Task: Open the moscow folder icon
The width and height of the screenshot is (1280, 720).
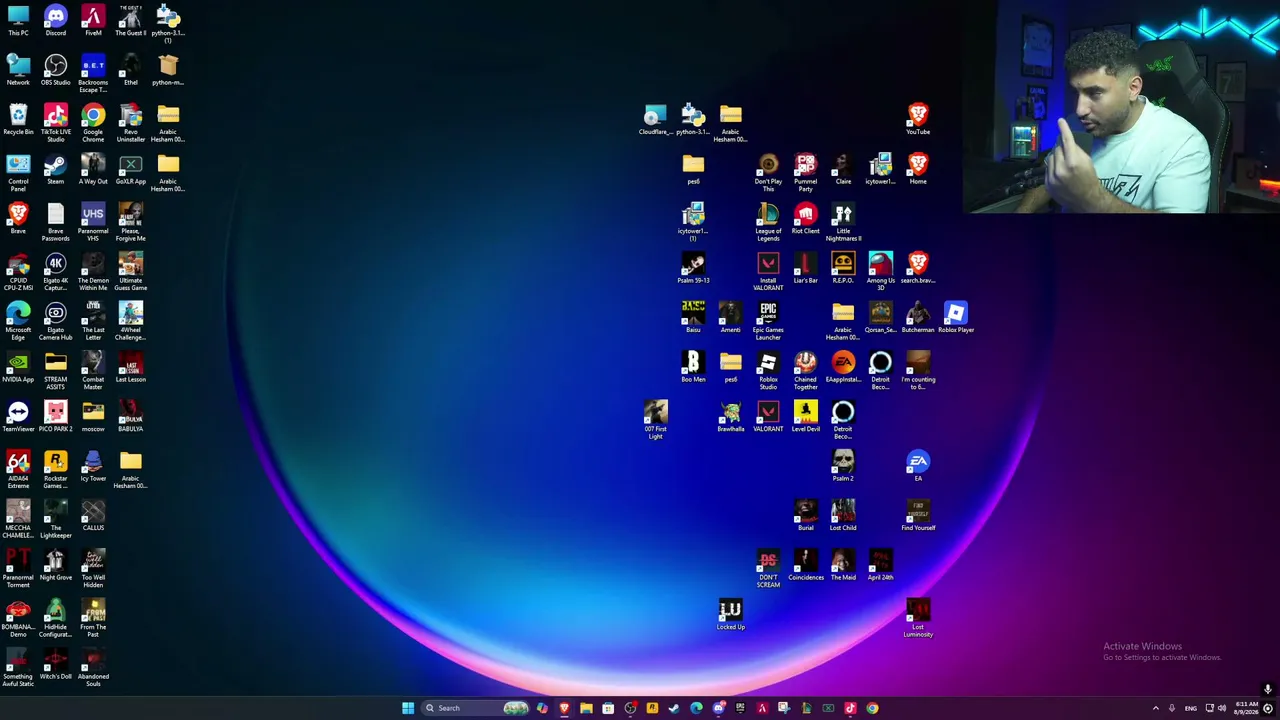Action: coord(93,416)
